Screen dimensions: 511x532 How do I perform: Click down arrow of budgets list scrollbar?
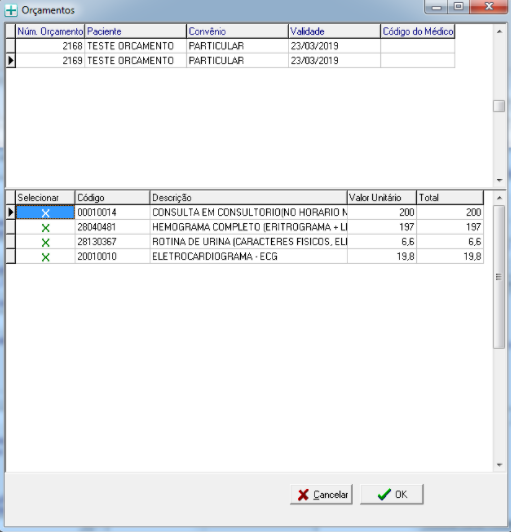pyautogui.click(x=499, y=180)
